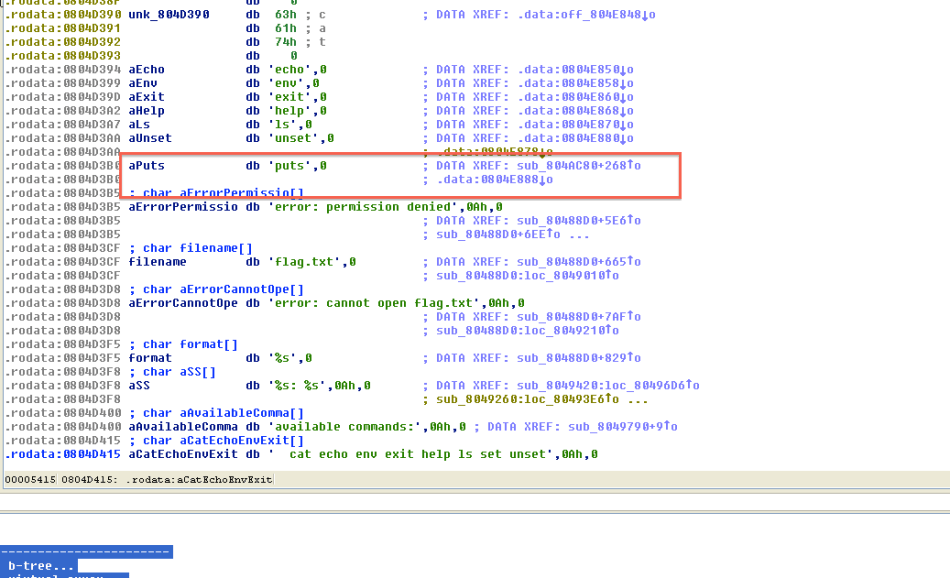Select the aCatEchoEnvExit label in the last line
950x578 pixels.
coord(185,454)
